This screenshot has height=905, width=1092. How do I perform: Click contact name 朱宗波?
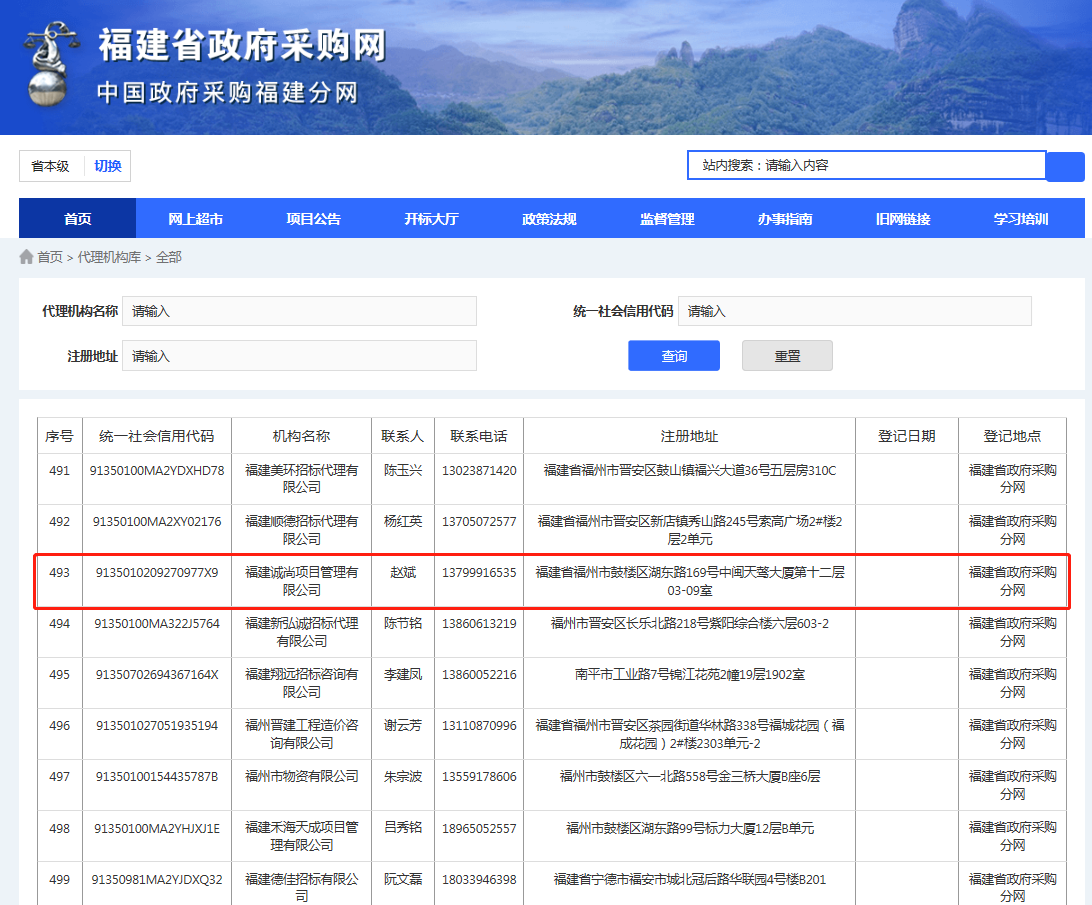403,776
